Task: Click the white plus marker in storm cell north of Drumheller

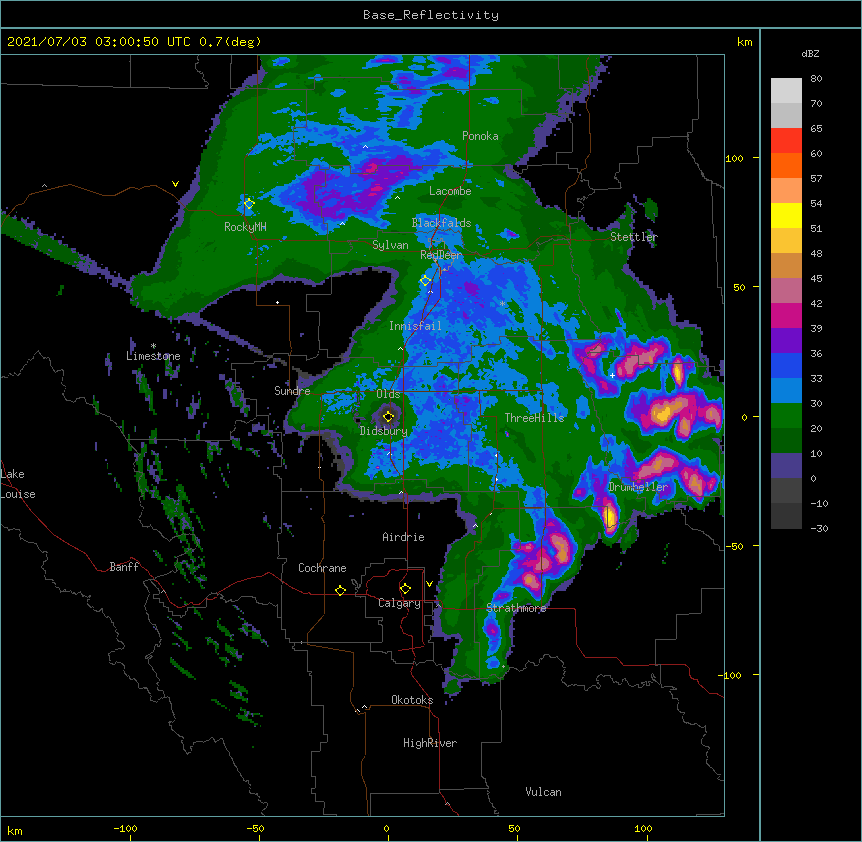Action: (612, 375)
